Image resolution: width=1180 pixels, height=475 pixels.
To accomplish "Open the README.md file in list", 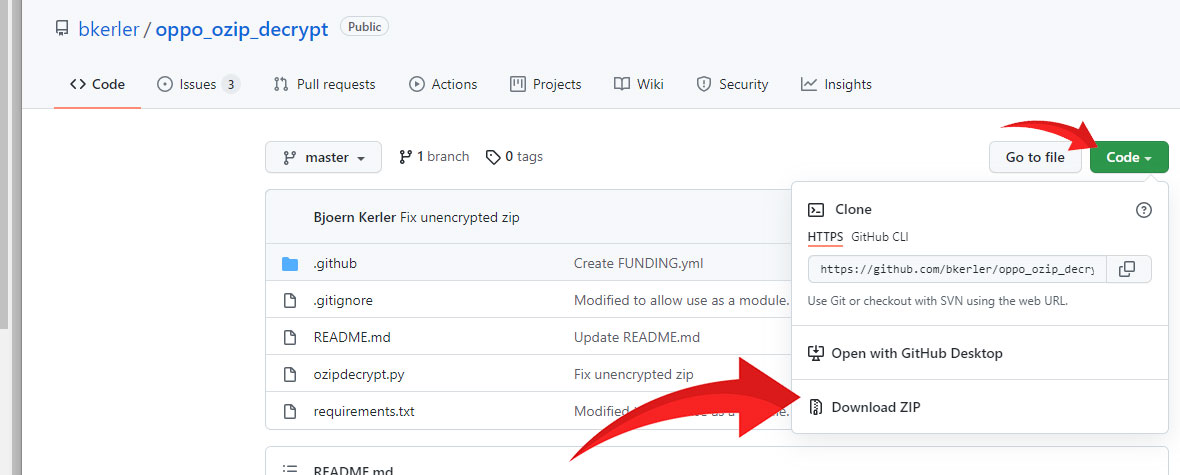I will (352, 337).
